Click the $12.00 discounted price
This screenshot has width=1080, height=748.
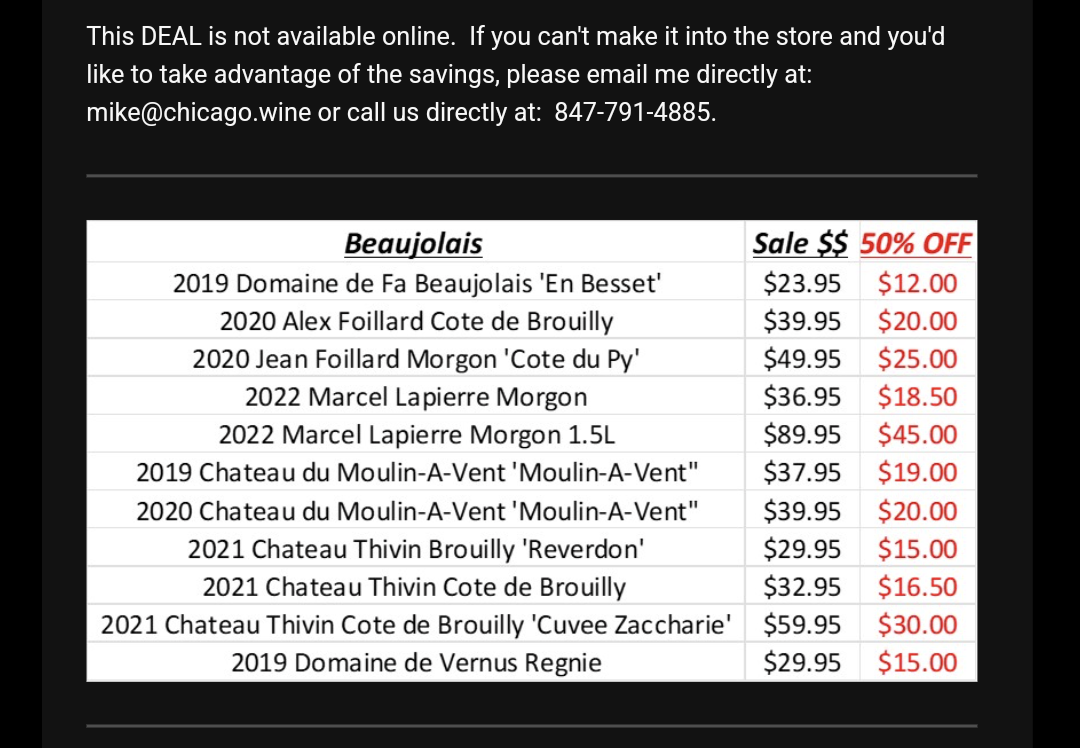click(x=917, y=283)
